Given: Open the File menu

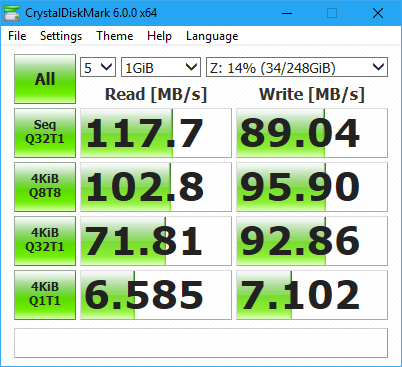Looking at the screenshot, I should tap(17, 36).
